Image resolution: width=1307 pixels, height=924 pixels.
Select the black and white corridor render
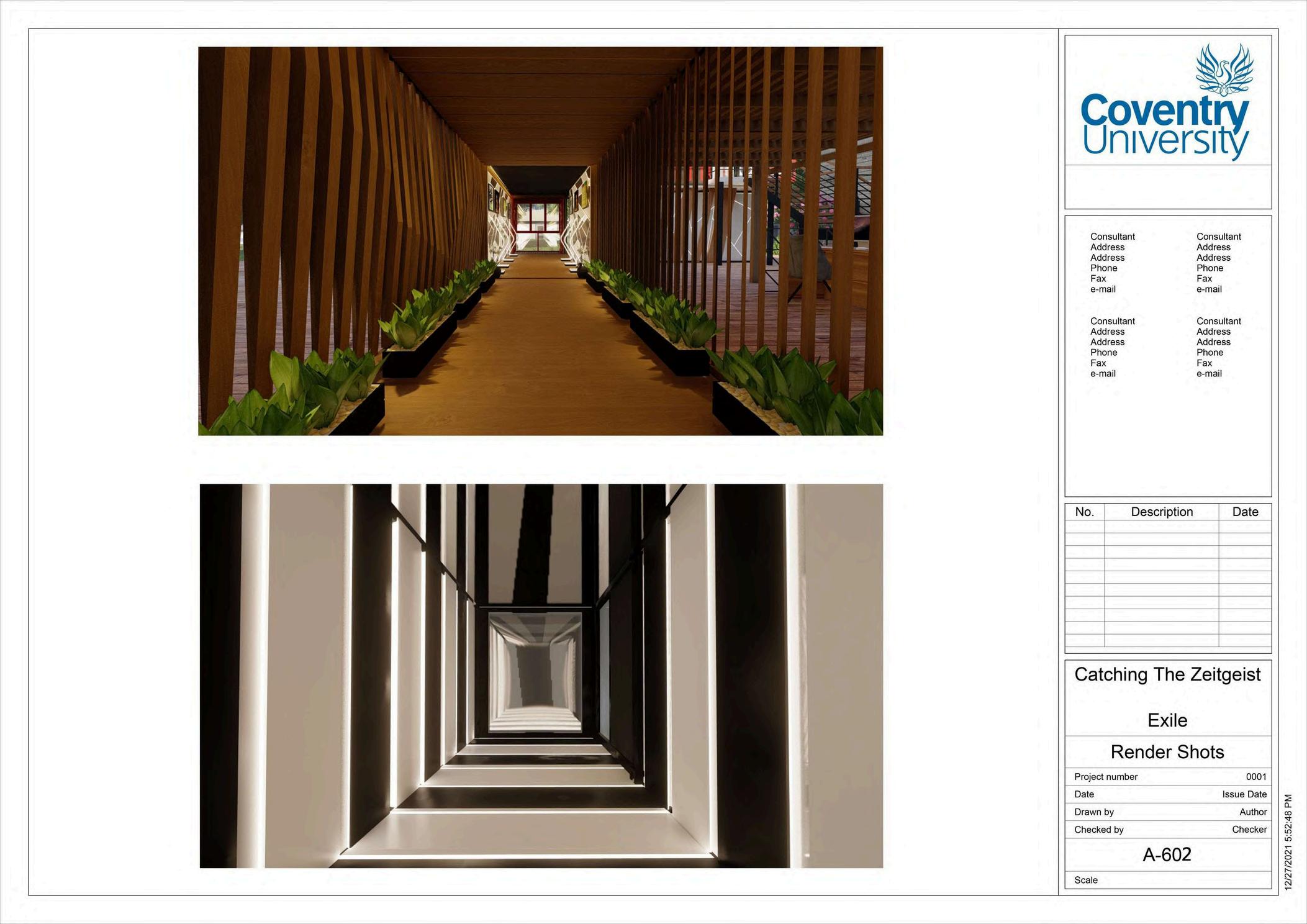coord(540,676)
